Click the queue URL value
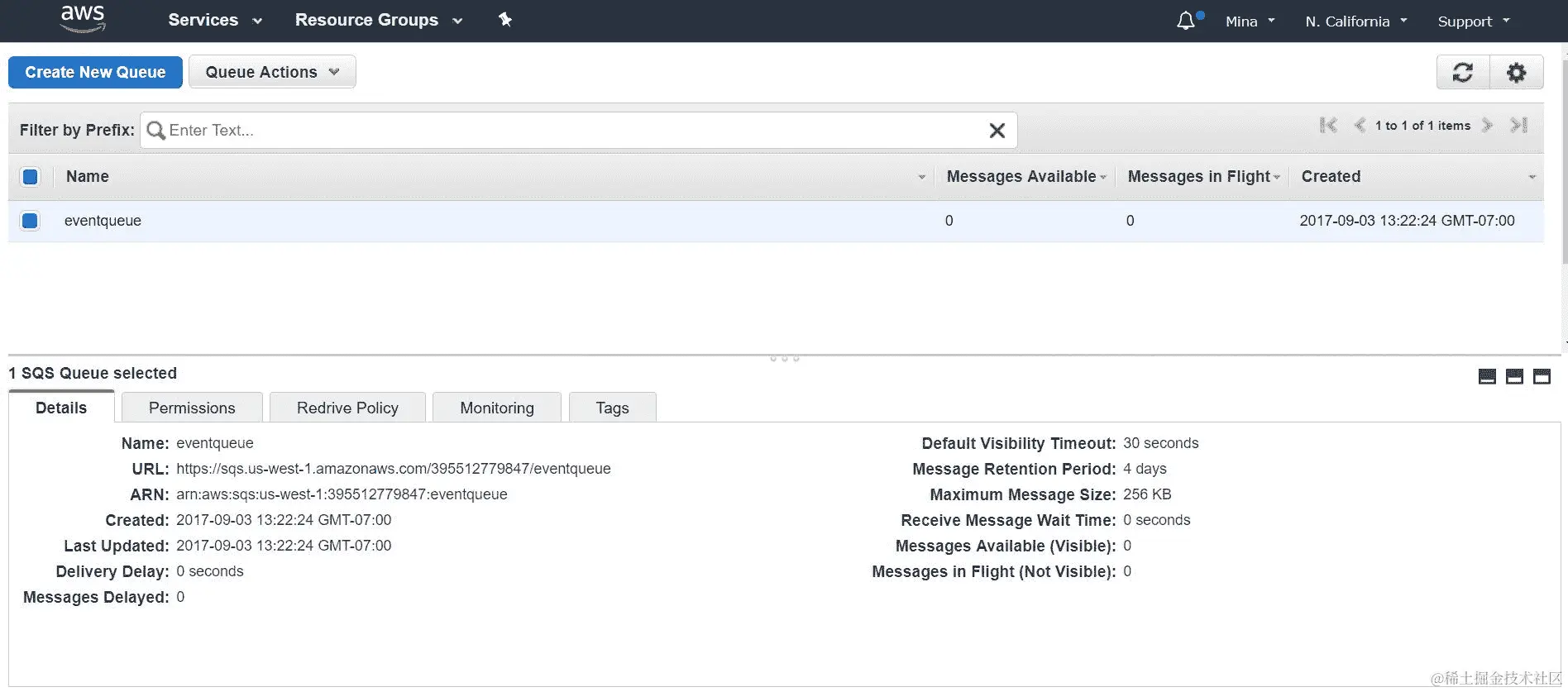The image size is (1568, 692). 394,469
